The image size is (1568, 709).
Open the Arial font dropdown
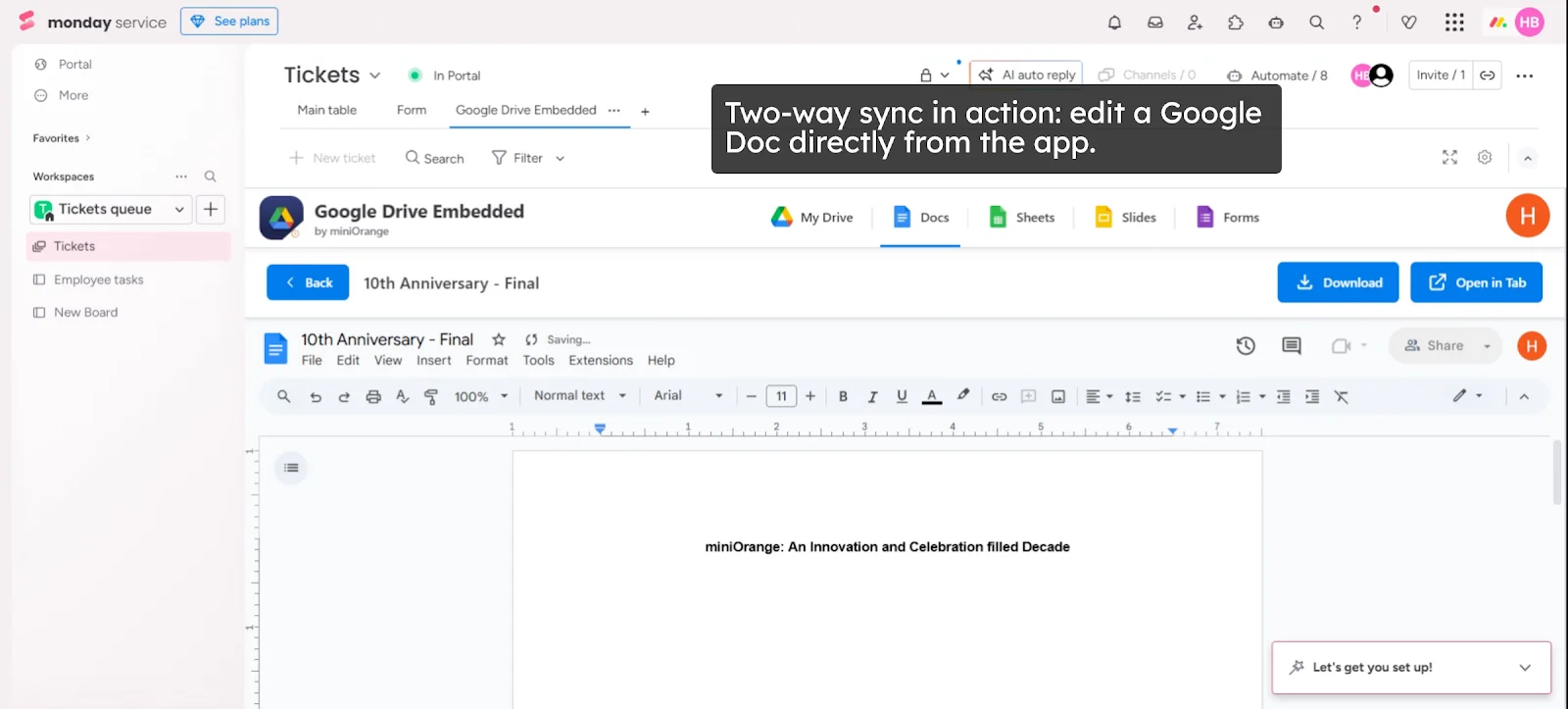tap(689, 396)
